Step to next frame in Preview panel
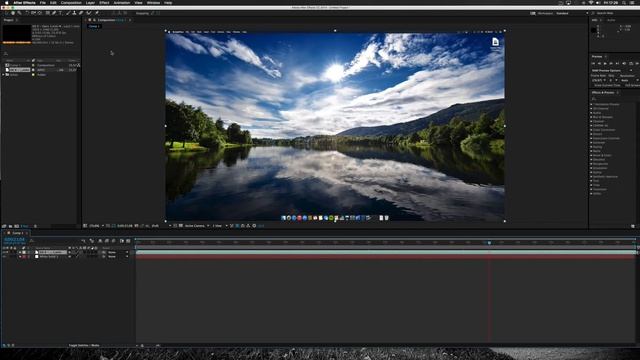The image size is (640, 360). pyautogui.click(x=611, y=63)
